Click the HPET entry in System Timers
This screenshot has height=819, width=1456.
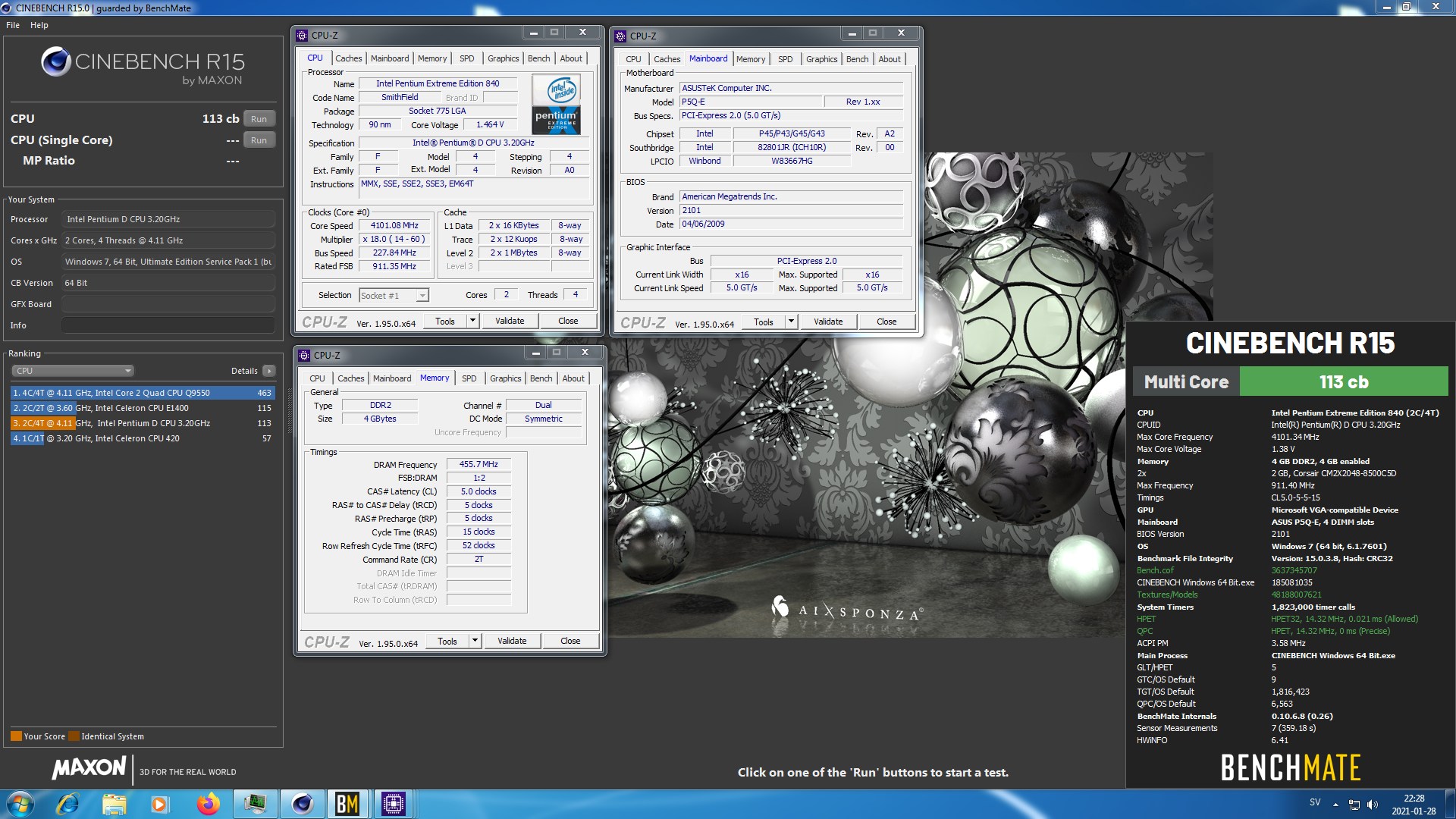click(x=1147, y=619)
